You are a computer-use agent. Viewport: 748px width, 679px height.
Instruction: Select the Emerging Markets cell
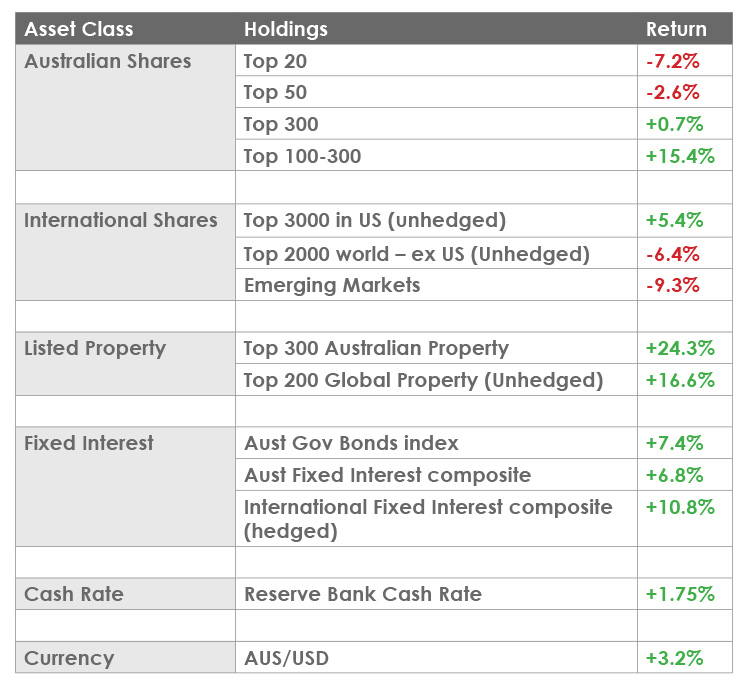[x=332, y=285]
